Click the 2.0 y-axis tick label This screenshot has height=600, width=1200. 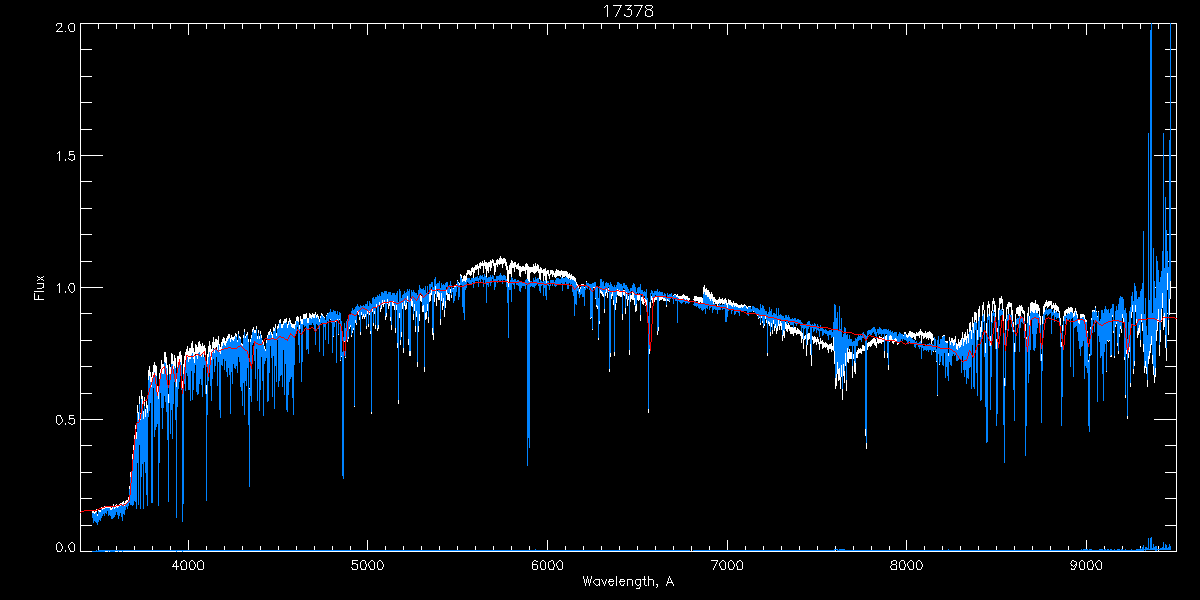(65, 28)
